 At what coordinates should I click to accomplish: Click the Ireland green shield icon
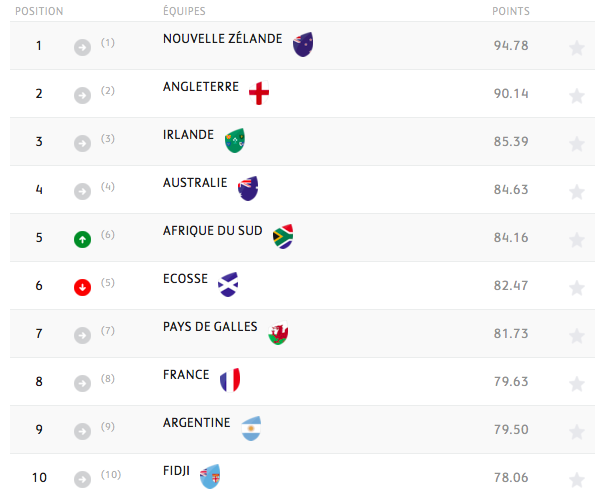235,141
